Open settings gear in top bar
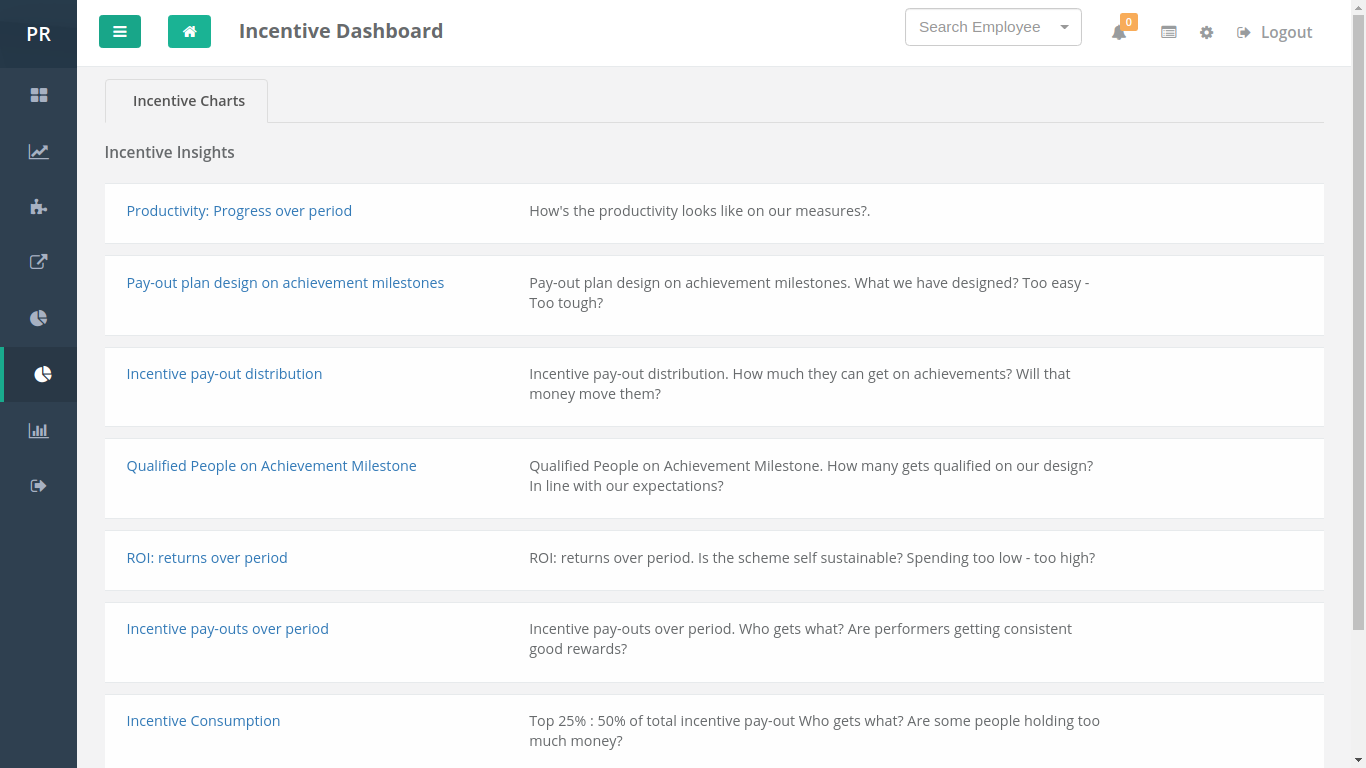 [x=1206, y=32]
